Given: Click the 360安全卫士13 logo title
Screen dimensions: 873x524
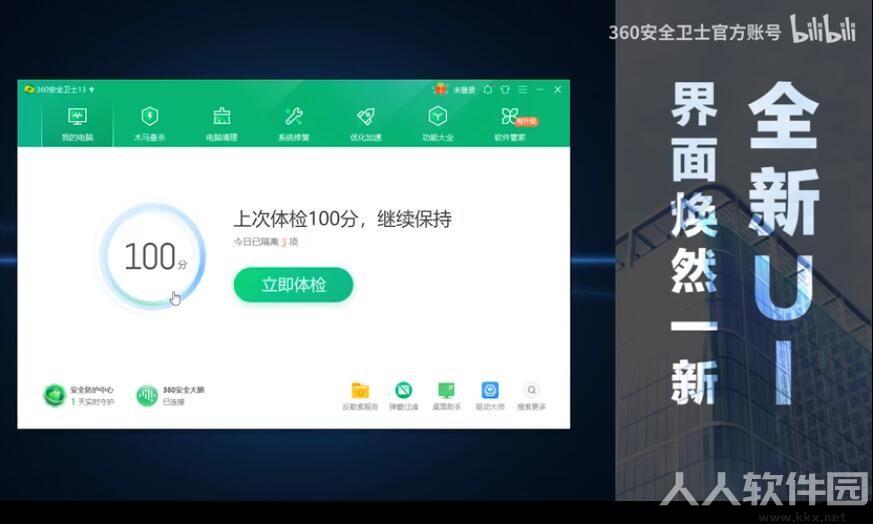Looking at the screenshot, I should pos(56,89).
